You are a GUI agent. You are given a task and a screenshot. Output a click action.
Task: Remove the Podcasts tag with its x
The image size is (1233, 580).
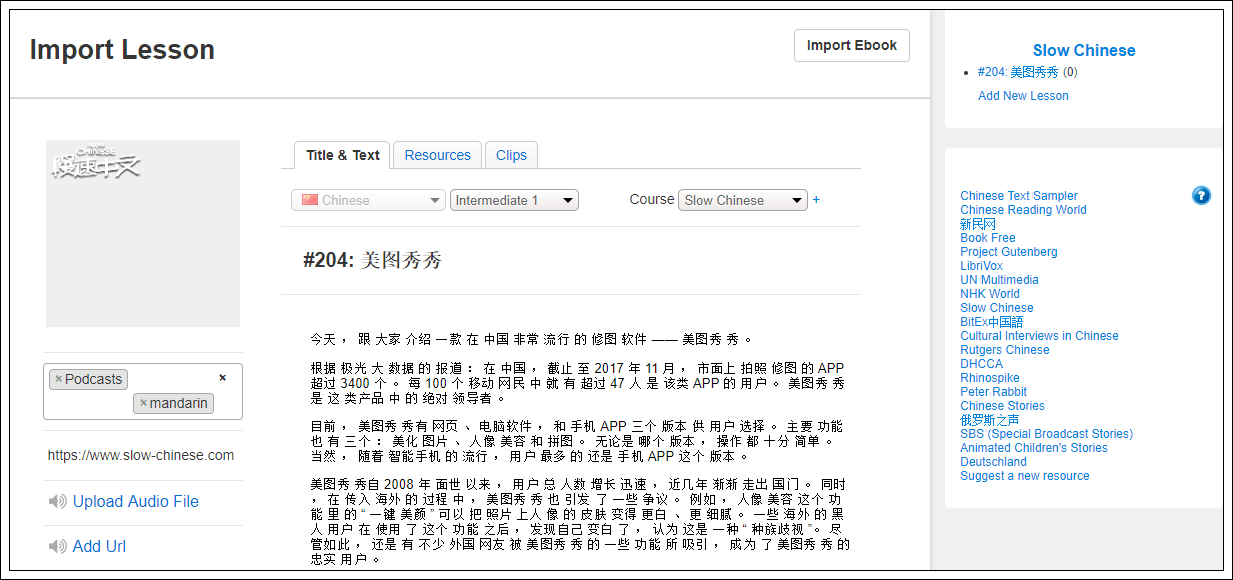tap(59, 379)
